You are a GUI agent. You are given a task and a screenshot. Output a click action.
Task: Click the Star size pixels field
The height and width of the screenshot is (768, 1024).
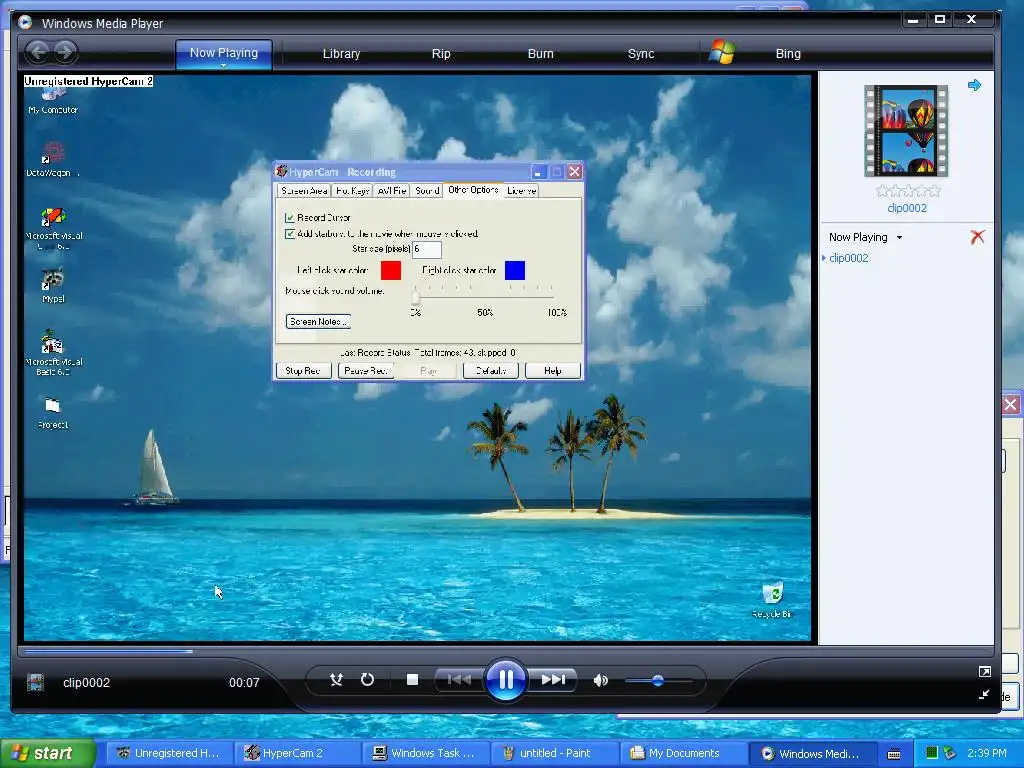click(427, 249)
